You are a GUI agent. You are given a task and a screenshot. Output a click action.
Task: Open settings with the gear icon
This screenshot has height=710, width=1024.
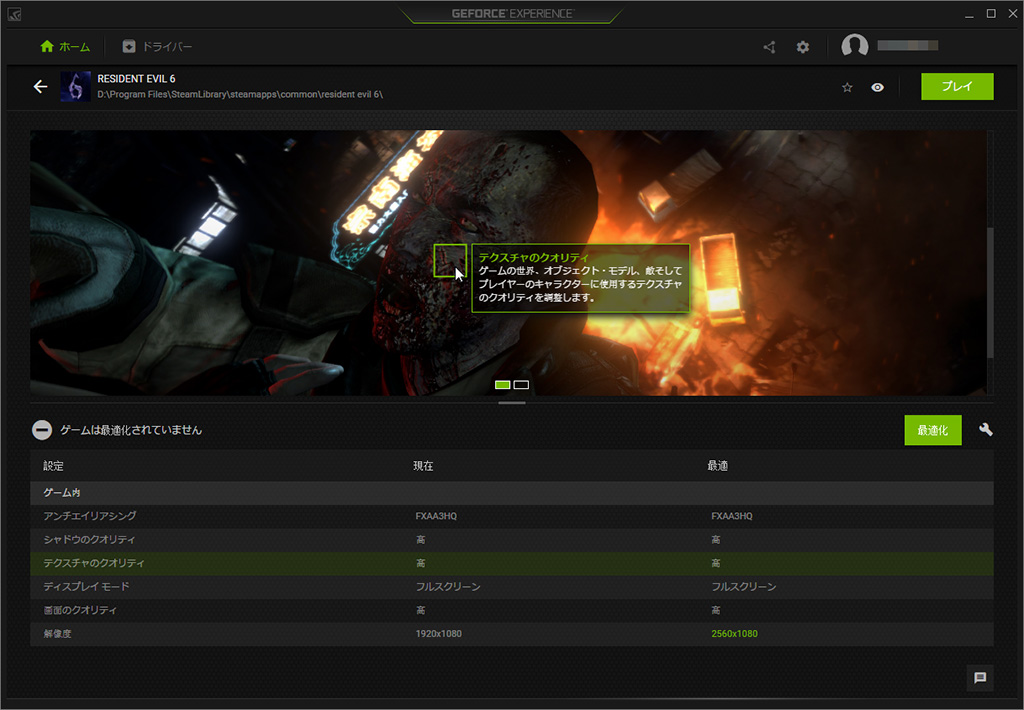[x=803, y=47]
